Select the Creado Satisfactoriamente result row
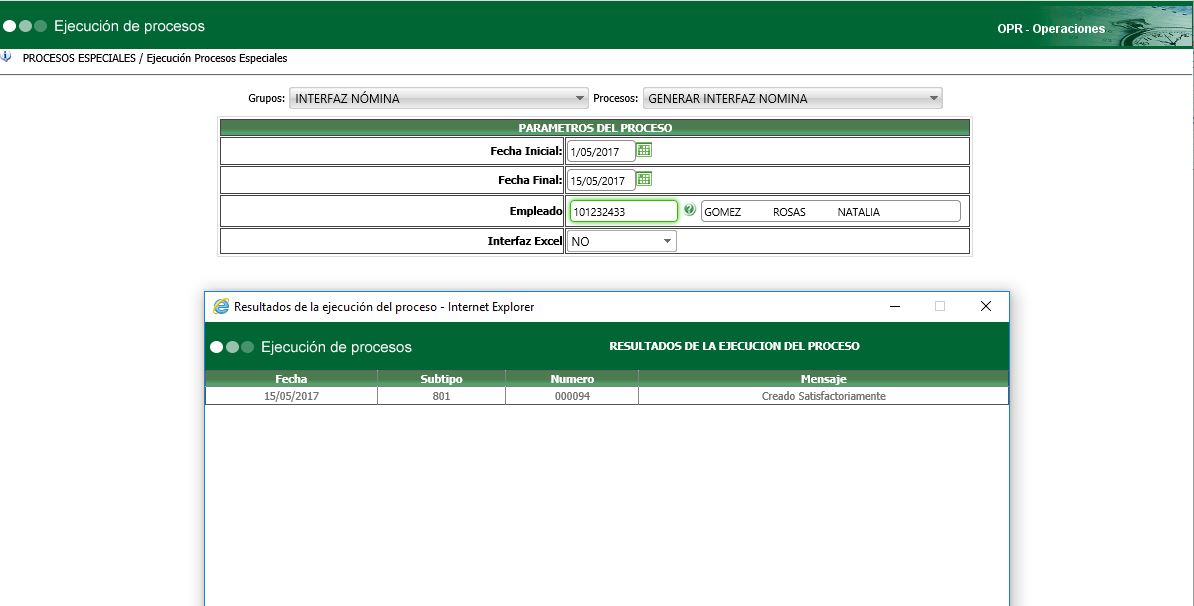Image resolution: width=1194 pixels, height=606 pixels. (x=823, y=395)
